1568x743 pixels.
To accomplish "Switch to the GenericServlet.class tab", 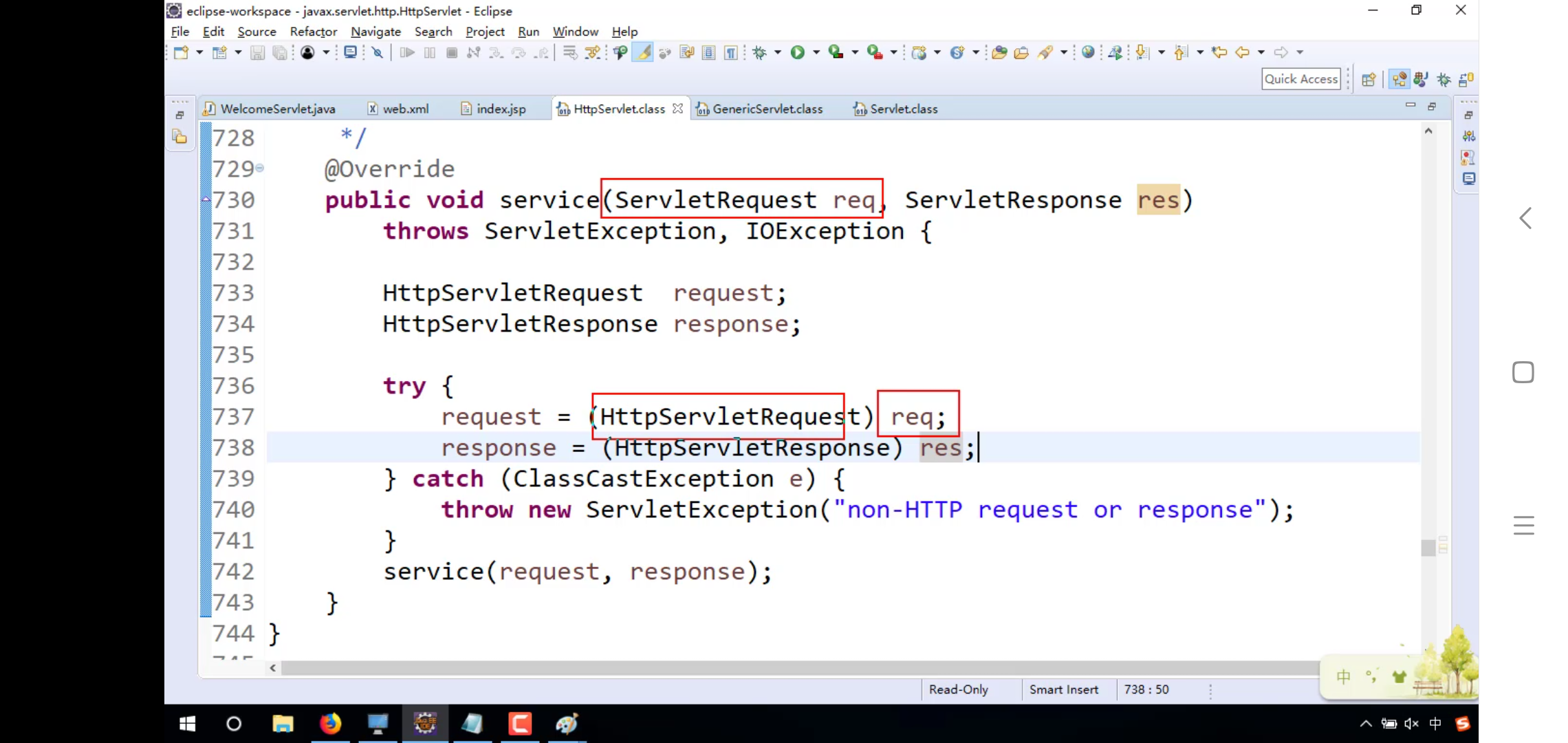I will pos(759,109).
